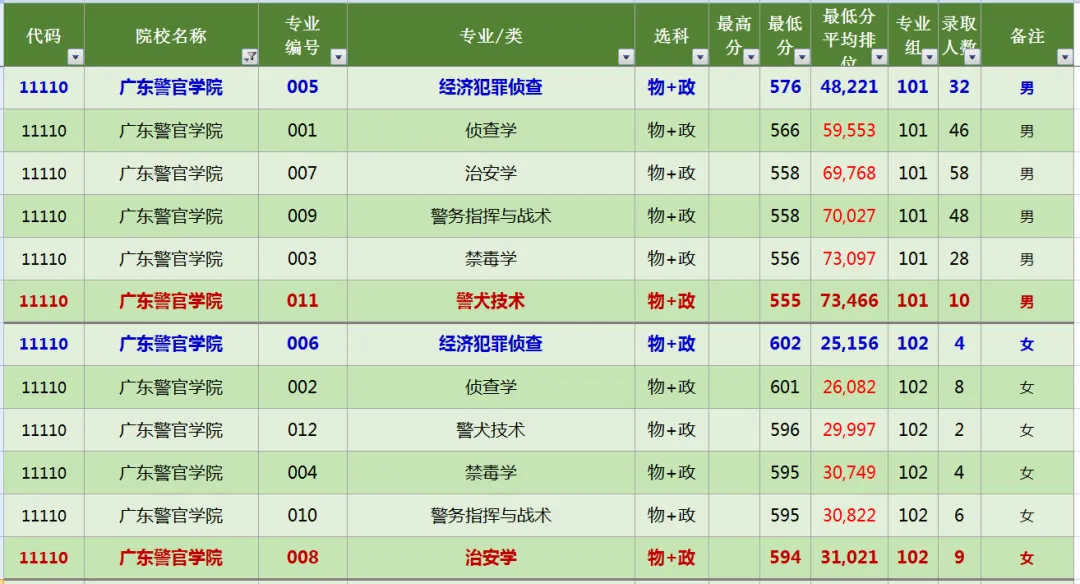Click red 警犬技术 cell in row 011
Viewport: 1080px width, 584px height.
click(x=490, y=301)
